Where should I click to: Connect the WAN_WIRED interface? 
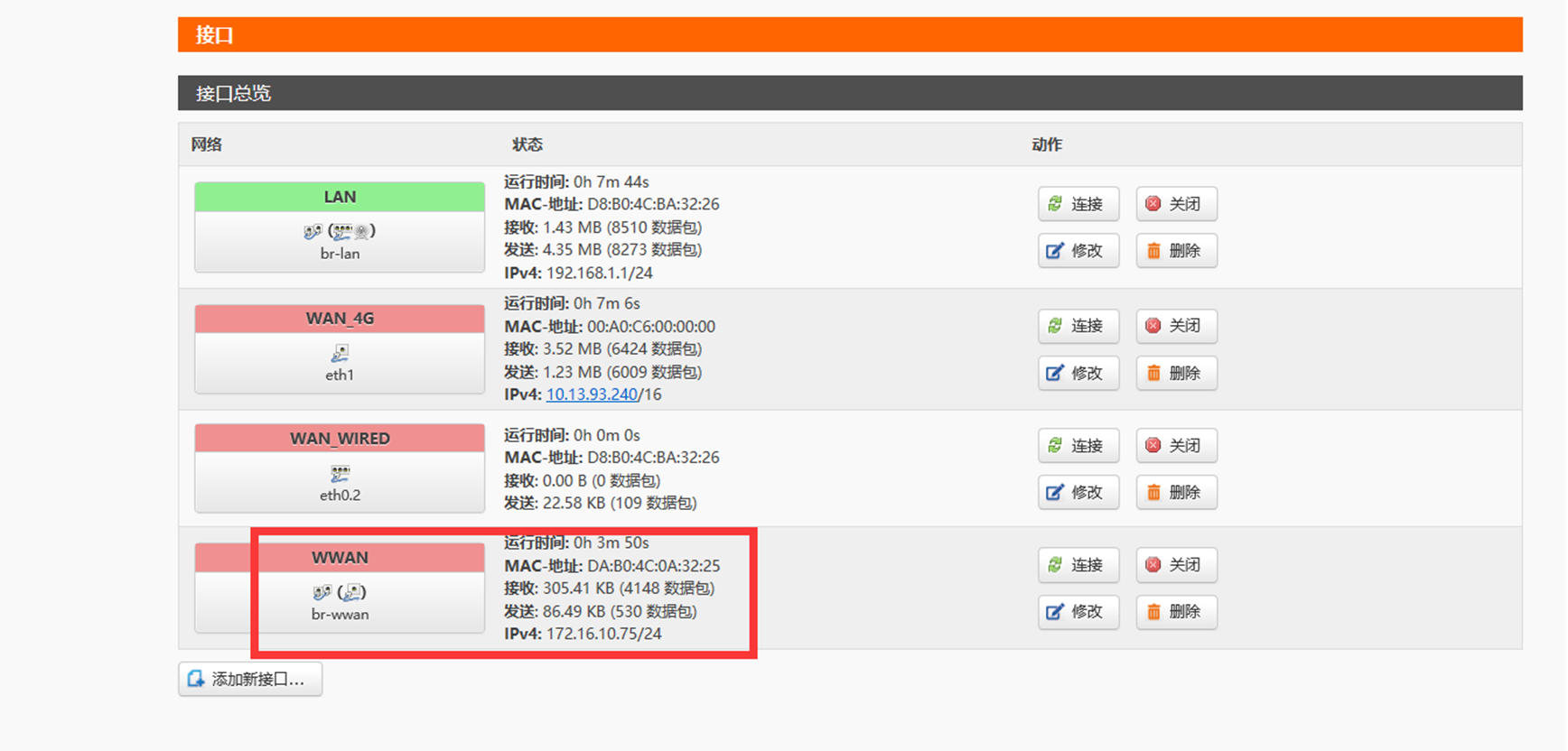[x=1078, y=446]
